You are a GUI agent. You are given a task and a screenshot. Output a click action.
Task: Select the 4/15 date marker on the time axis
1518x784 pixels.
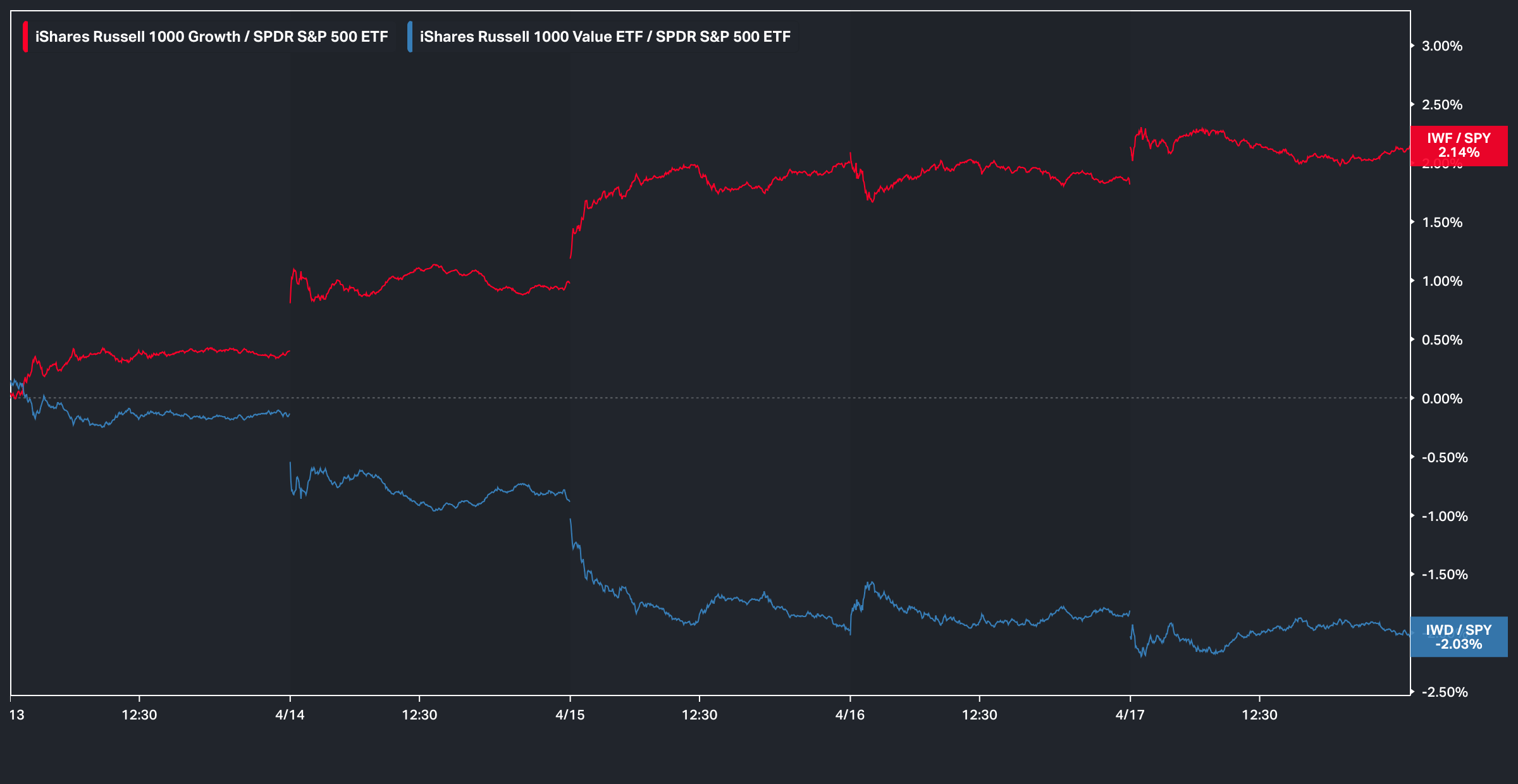[x=570, y=715]
